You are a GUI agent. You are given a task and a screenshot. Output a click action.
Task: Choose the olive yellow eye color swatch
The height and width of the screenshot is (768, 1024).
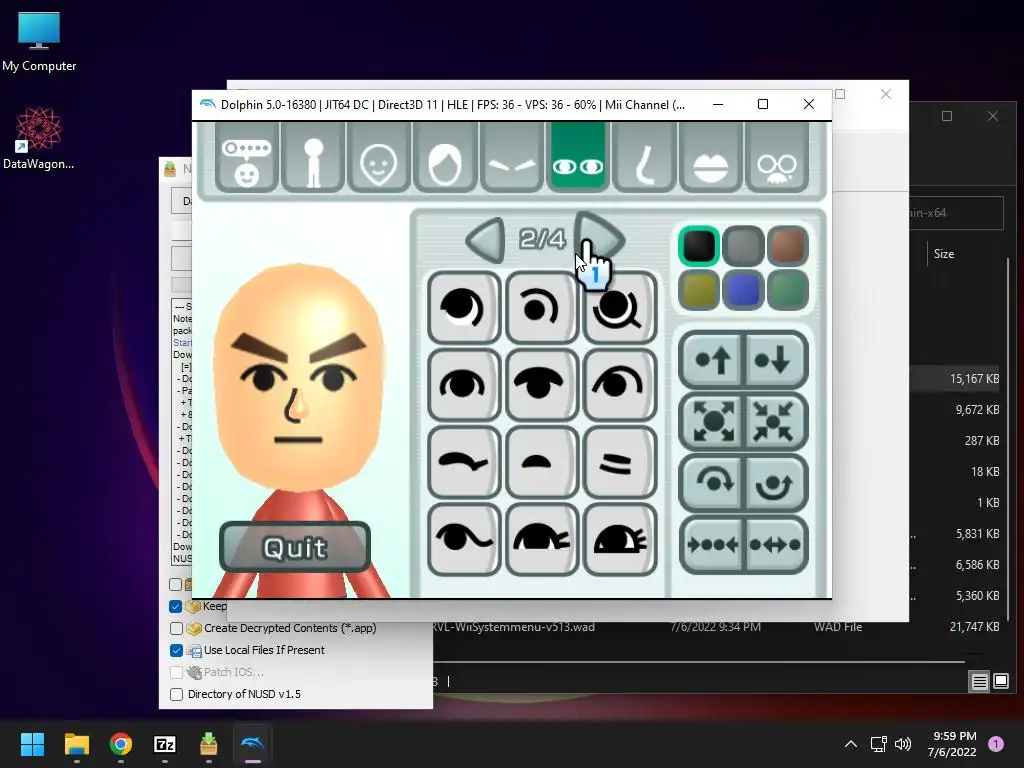point(699,290)
